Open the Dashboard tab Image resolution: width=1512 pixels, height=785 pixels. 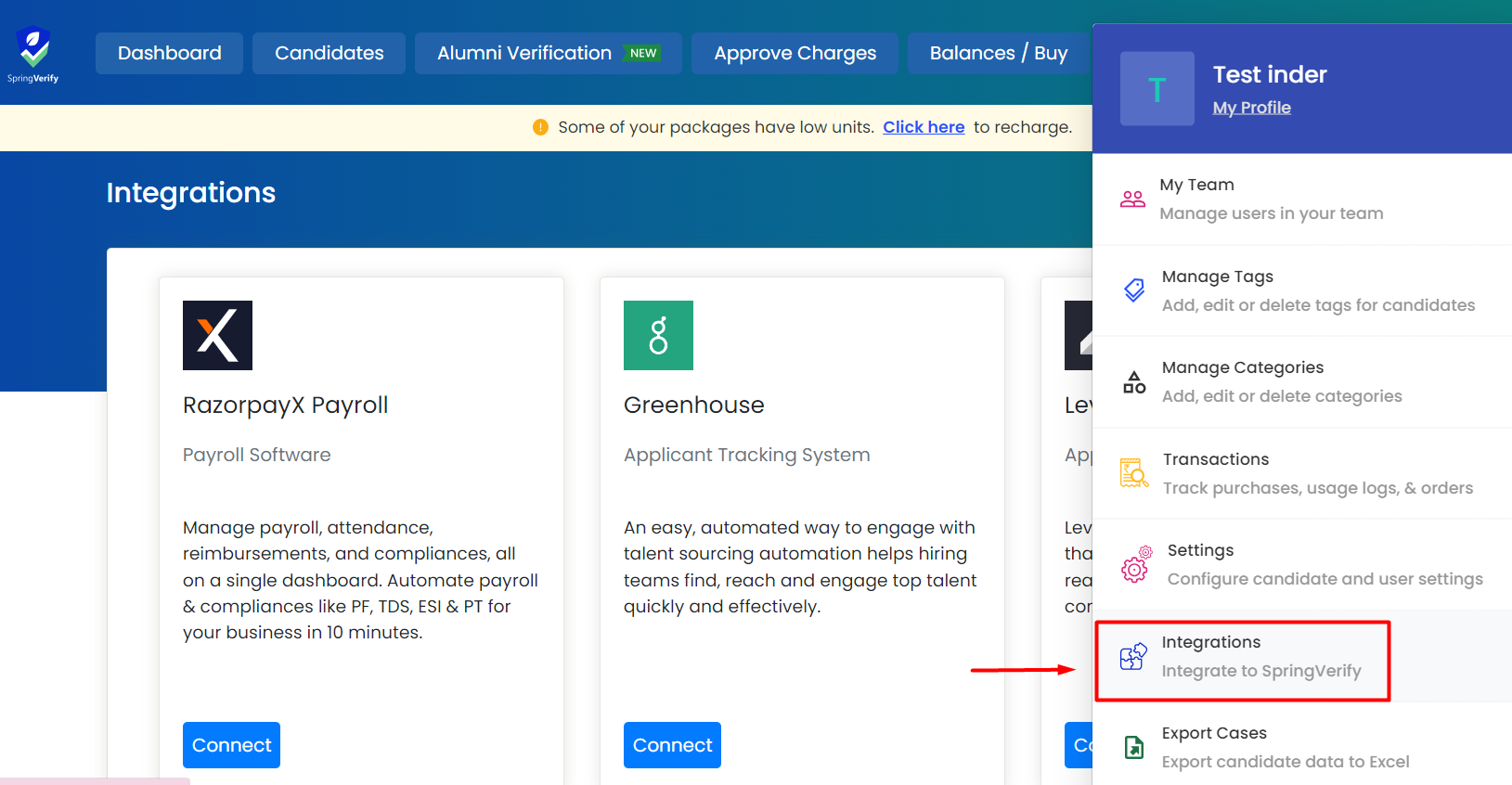click(x=169, y=53)
